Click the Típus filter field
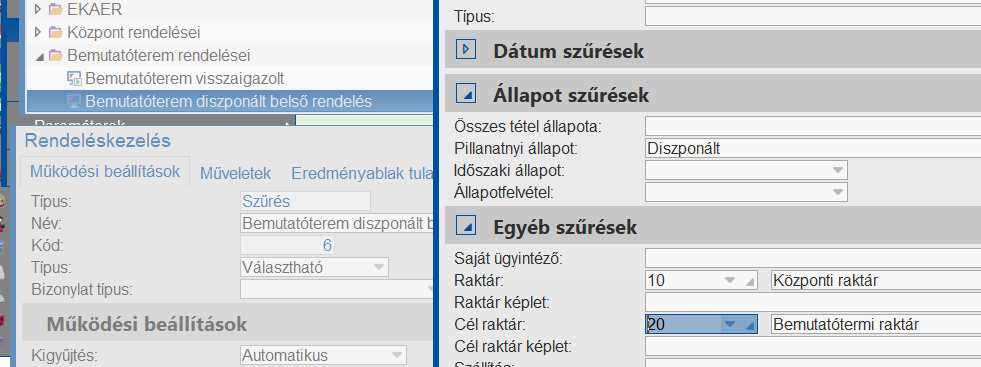The image size is (981, 367). pyautogui.click(x=813, y=16)
